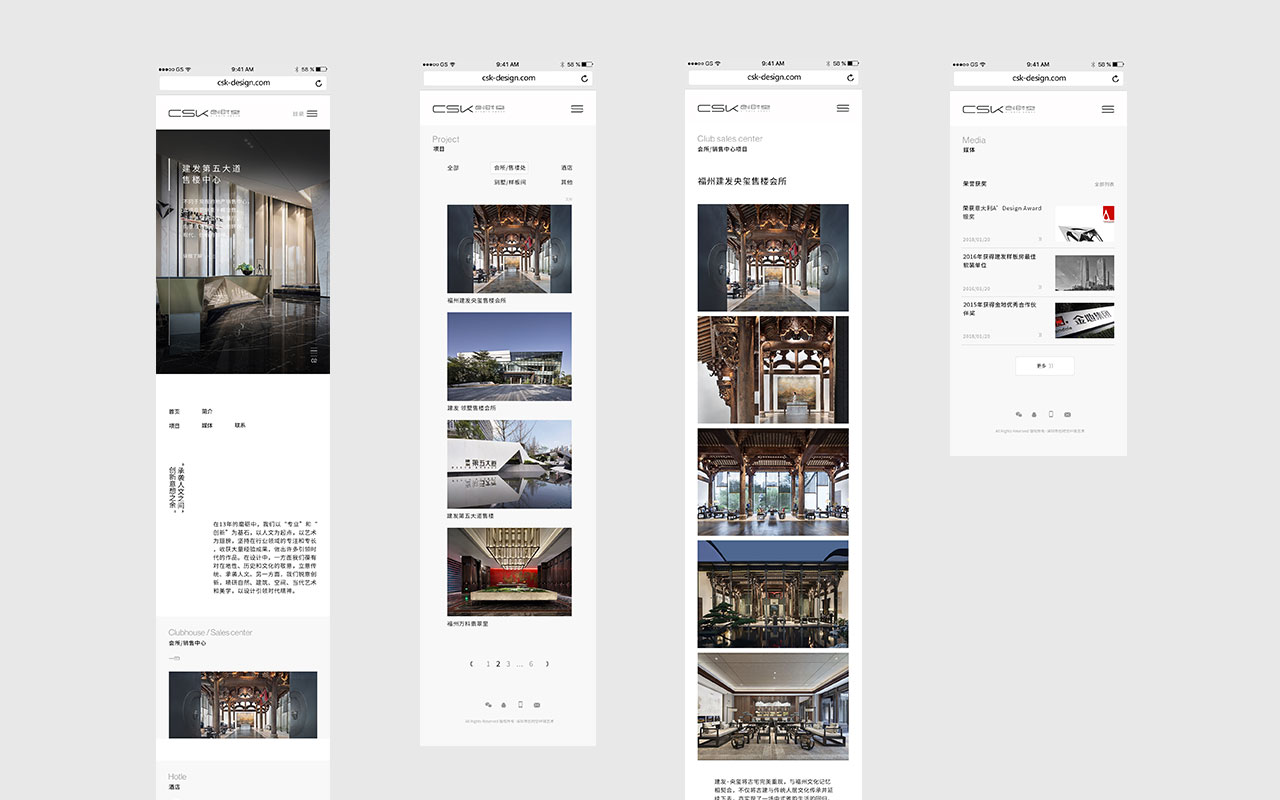Viewport: 1280px width, 800px height.
Task: Click QQ icon in Media page footer
Action: tap(1035, 414)
